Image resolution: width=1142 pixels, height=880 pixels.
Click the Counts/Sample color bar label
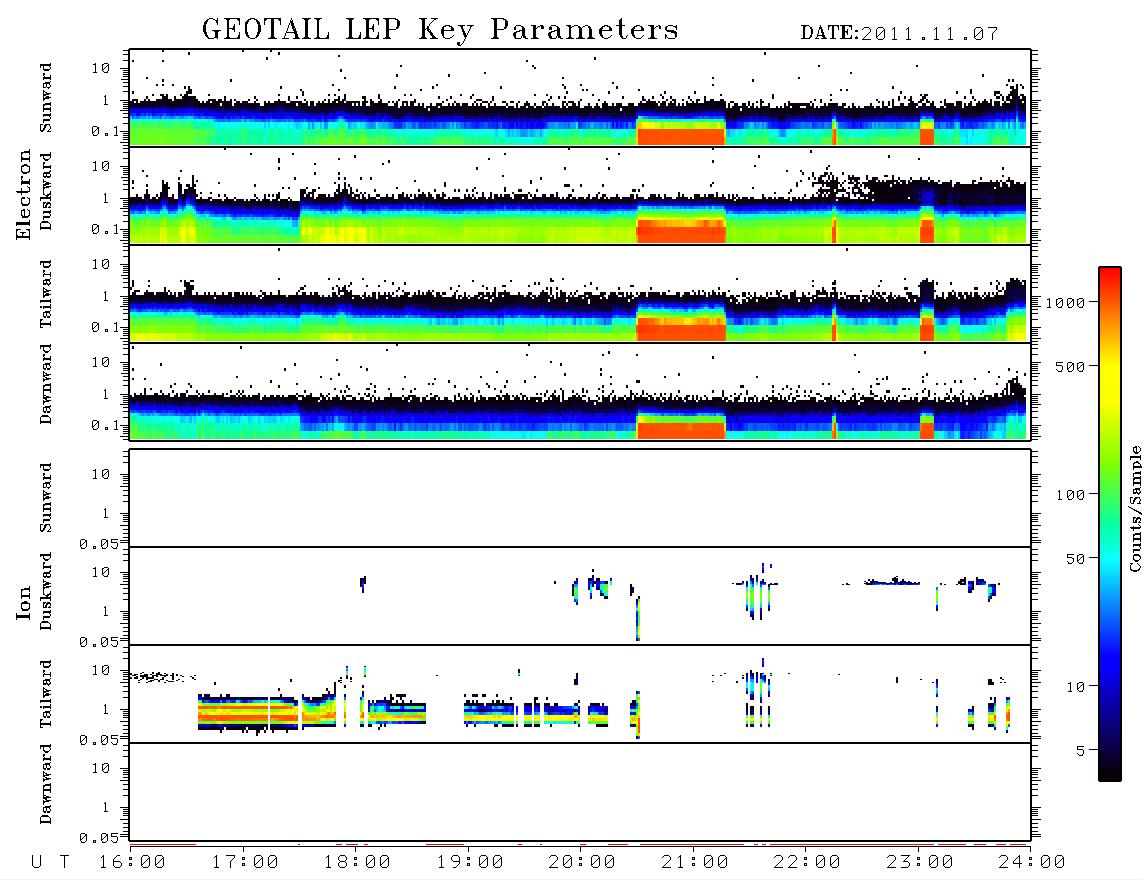tap(1135, 509)
